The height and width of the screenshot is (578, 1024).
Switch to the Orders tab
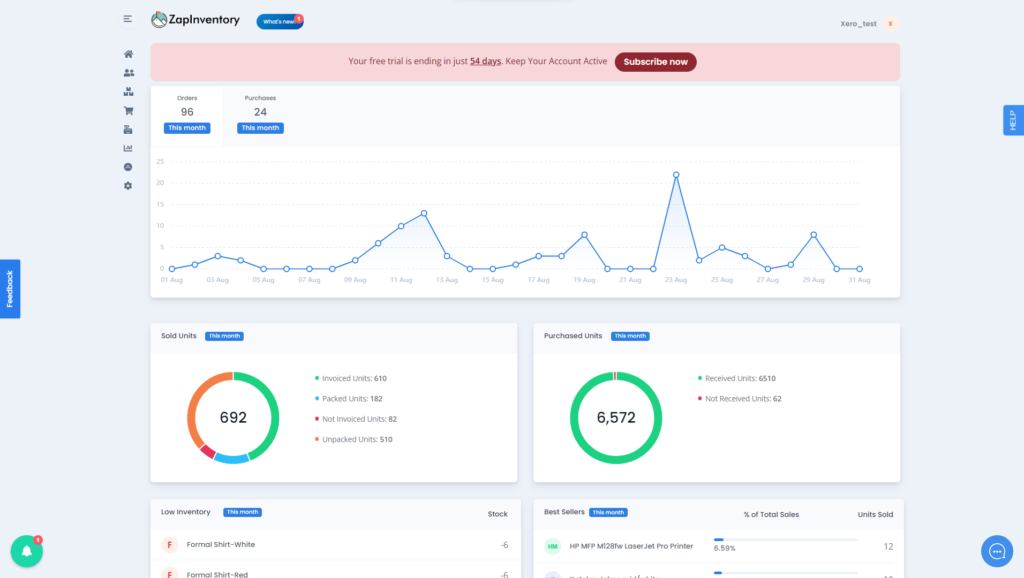coord(187,116)
